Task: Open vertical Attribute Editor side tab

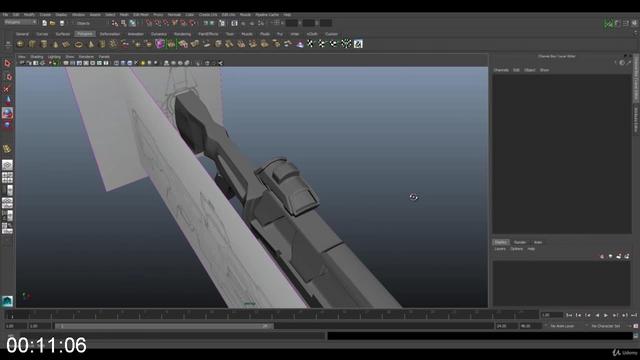Action: pos(636,120)
